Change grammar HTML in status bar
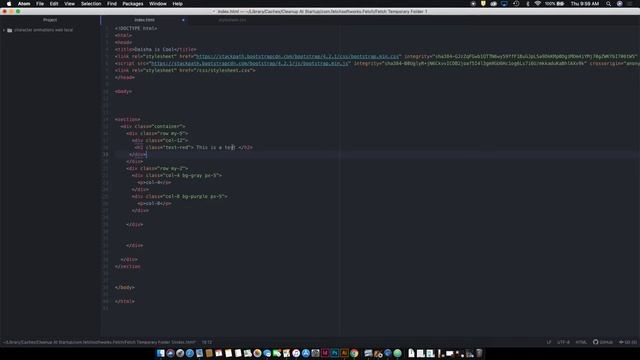 click(581, 342)
